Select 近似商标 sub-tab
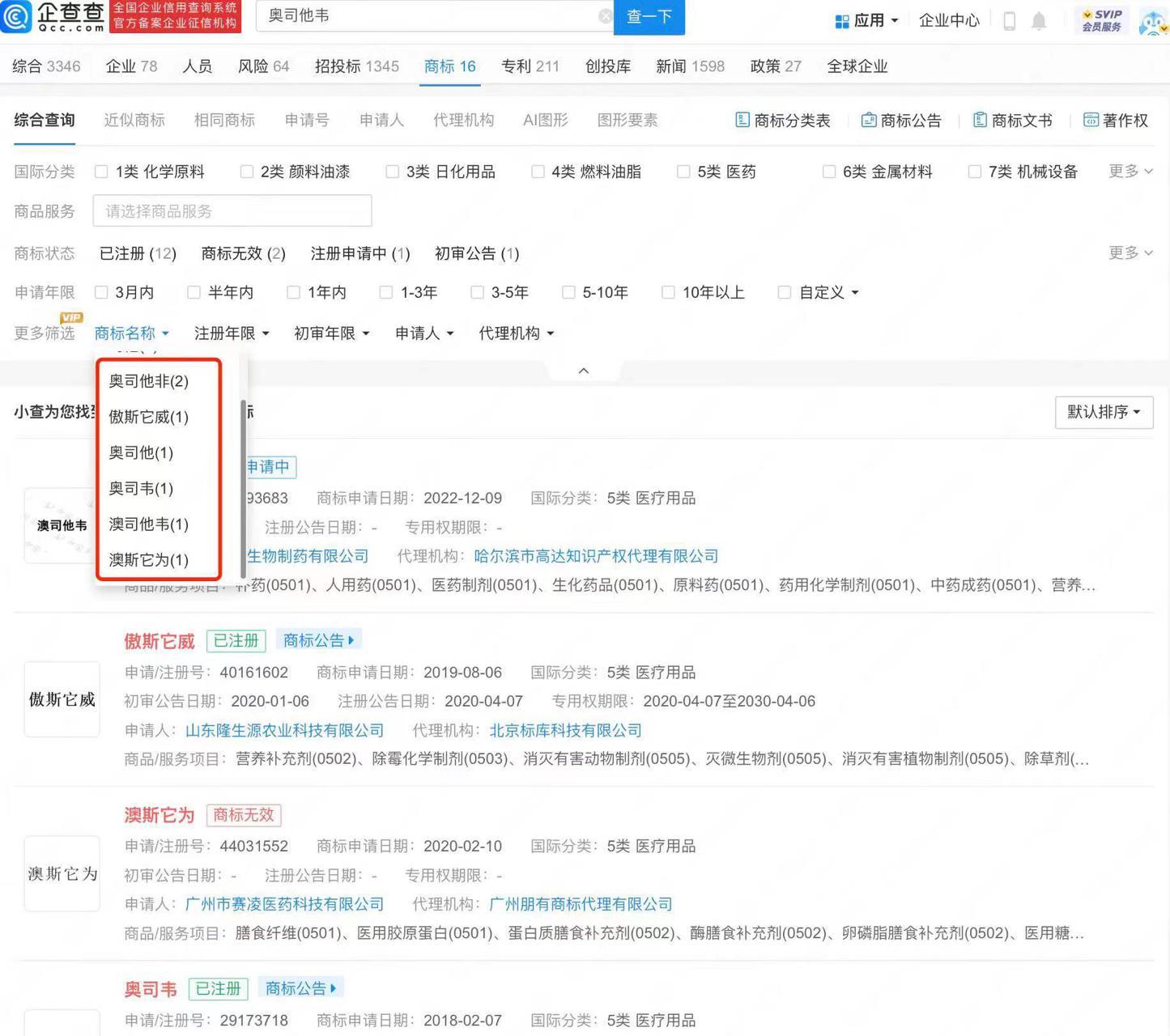The image size is (1170, 1036). 134,121
